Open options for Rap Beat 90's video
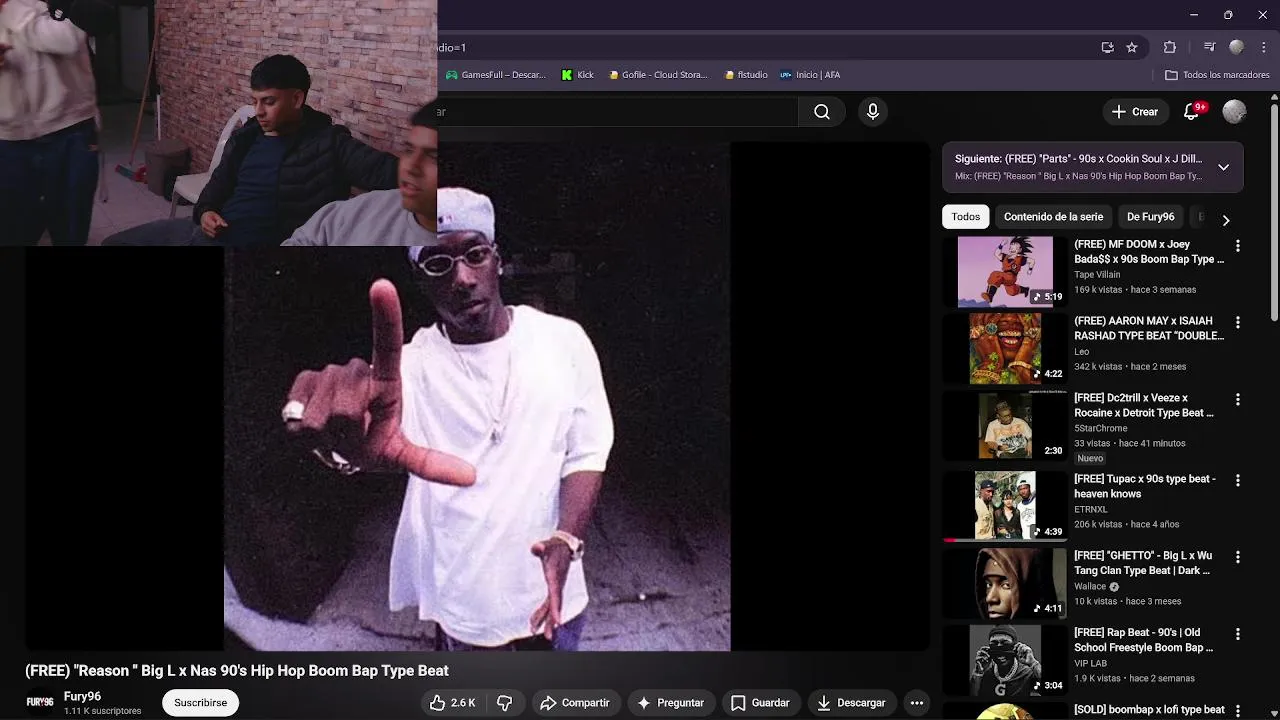1280x720 pixels. 1238,634
